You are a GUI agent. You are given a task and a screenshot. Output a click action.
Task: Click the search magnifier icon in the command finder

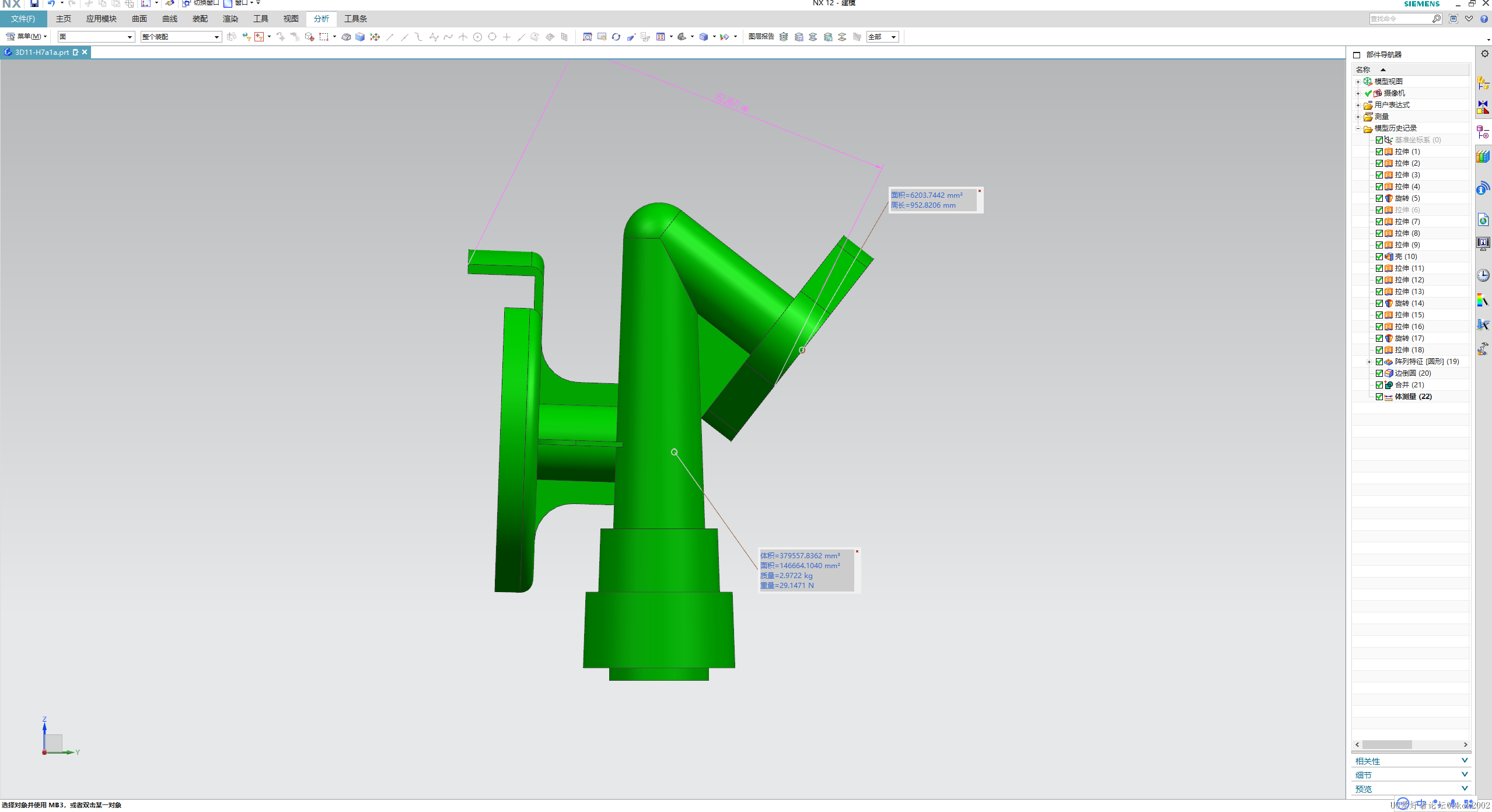(1436, 19)
